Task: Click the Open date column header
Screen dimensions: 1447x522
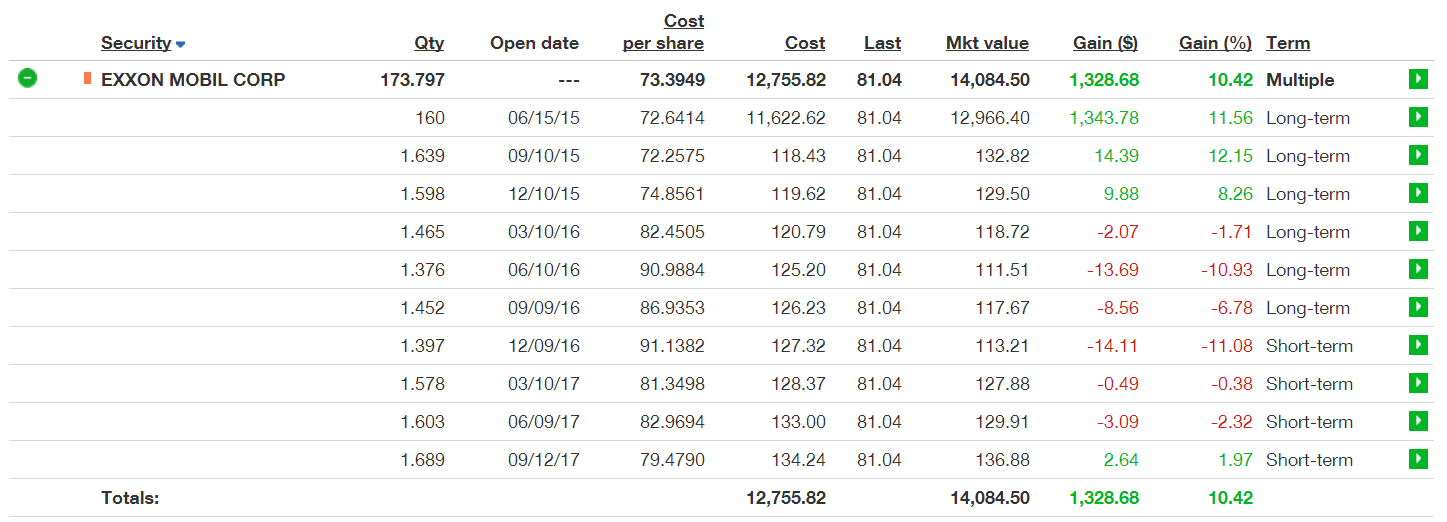Action: (534, 43)
